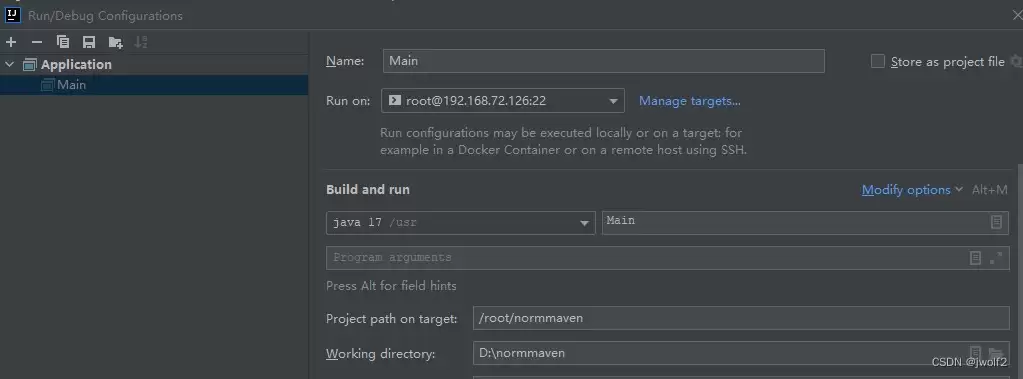
Task: Open the Run on target dropdown
Action: 502,100
